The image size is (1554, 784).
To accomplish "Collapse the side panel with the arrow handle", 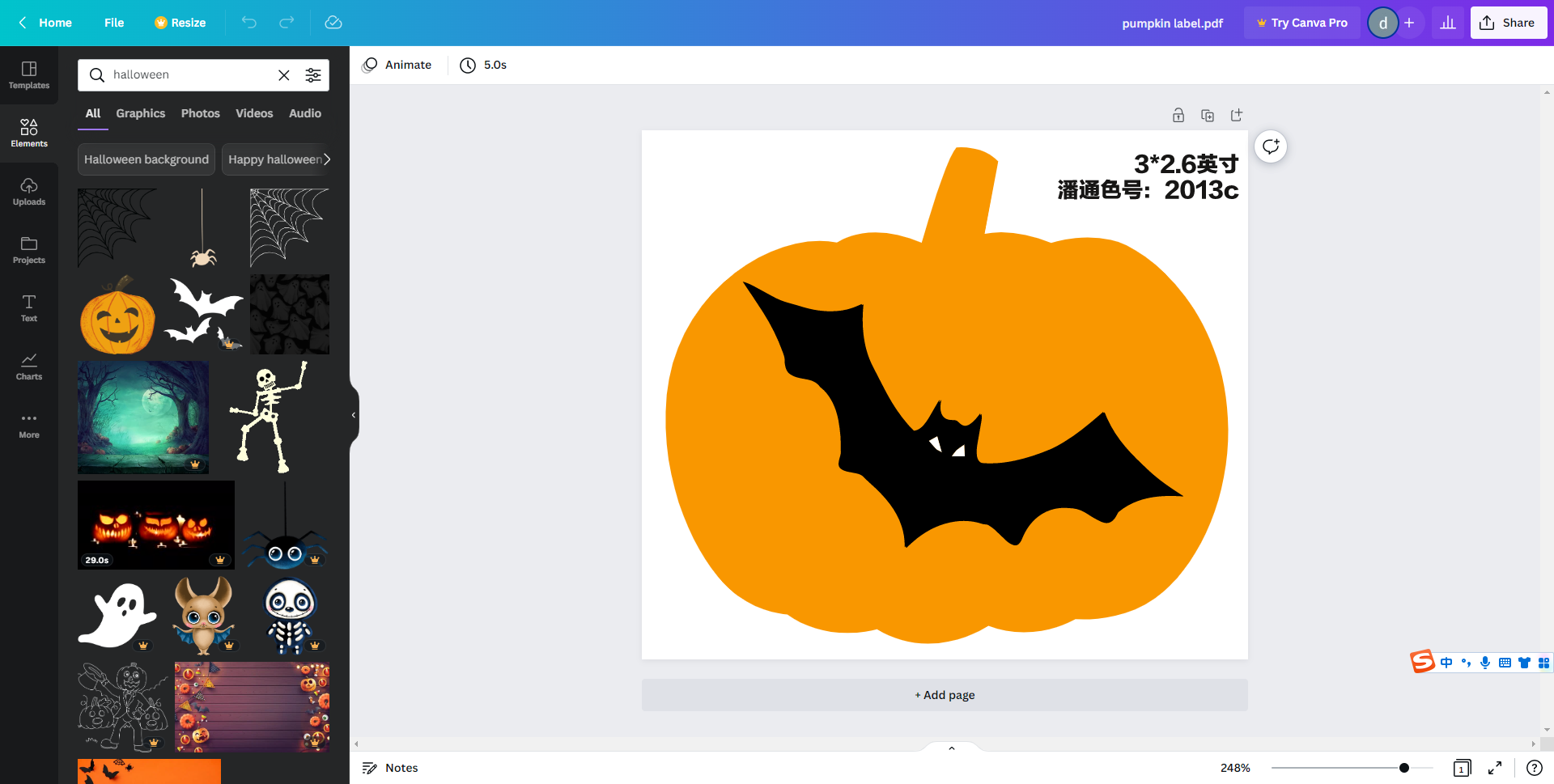I will 354,415.
